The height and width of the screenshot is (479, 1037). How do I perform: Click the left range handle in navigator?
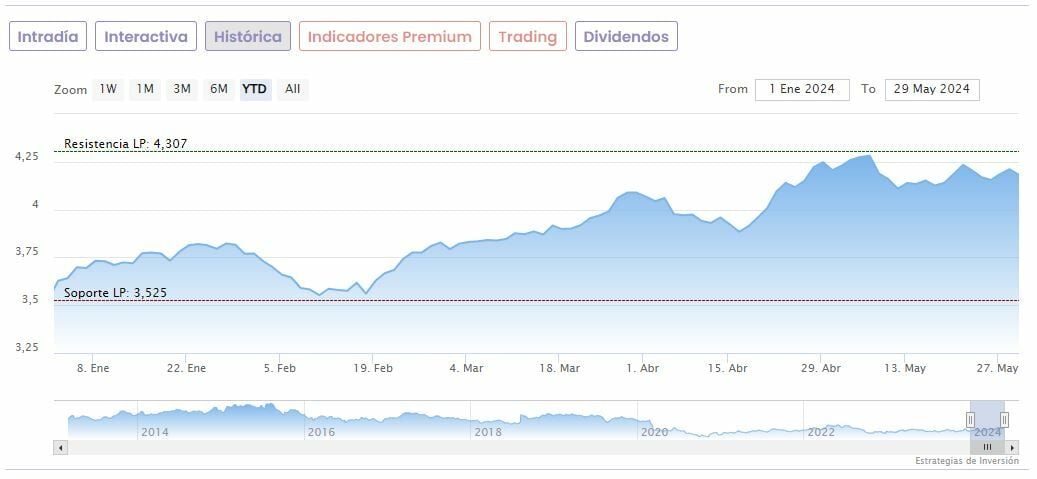pos(970,419)
